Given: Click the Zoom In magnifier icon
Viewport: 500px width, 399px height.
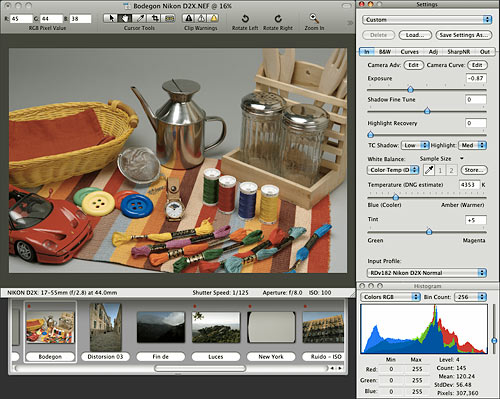Looking at the screenshot, I should coord(314,18).
